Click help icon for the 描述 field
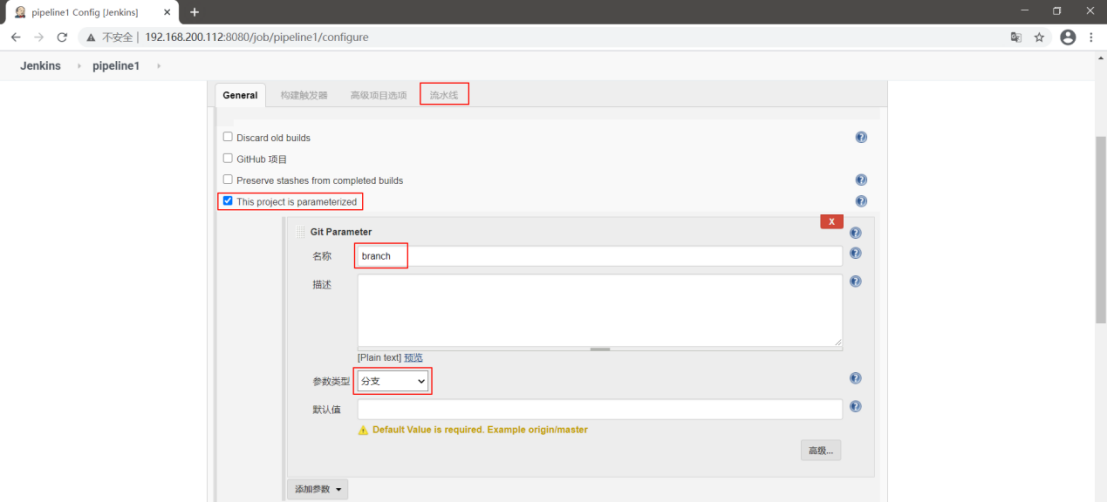The image size is (1108, 503). [x=855, y=281]
